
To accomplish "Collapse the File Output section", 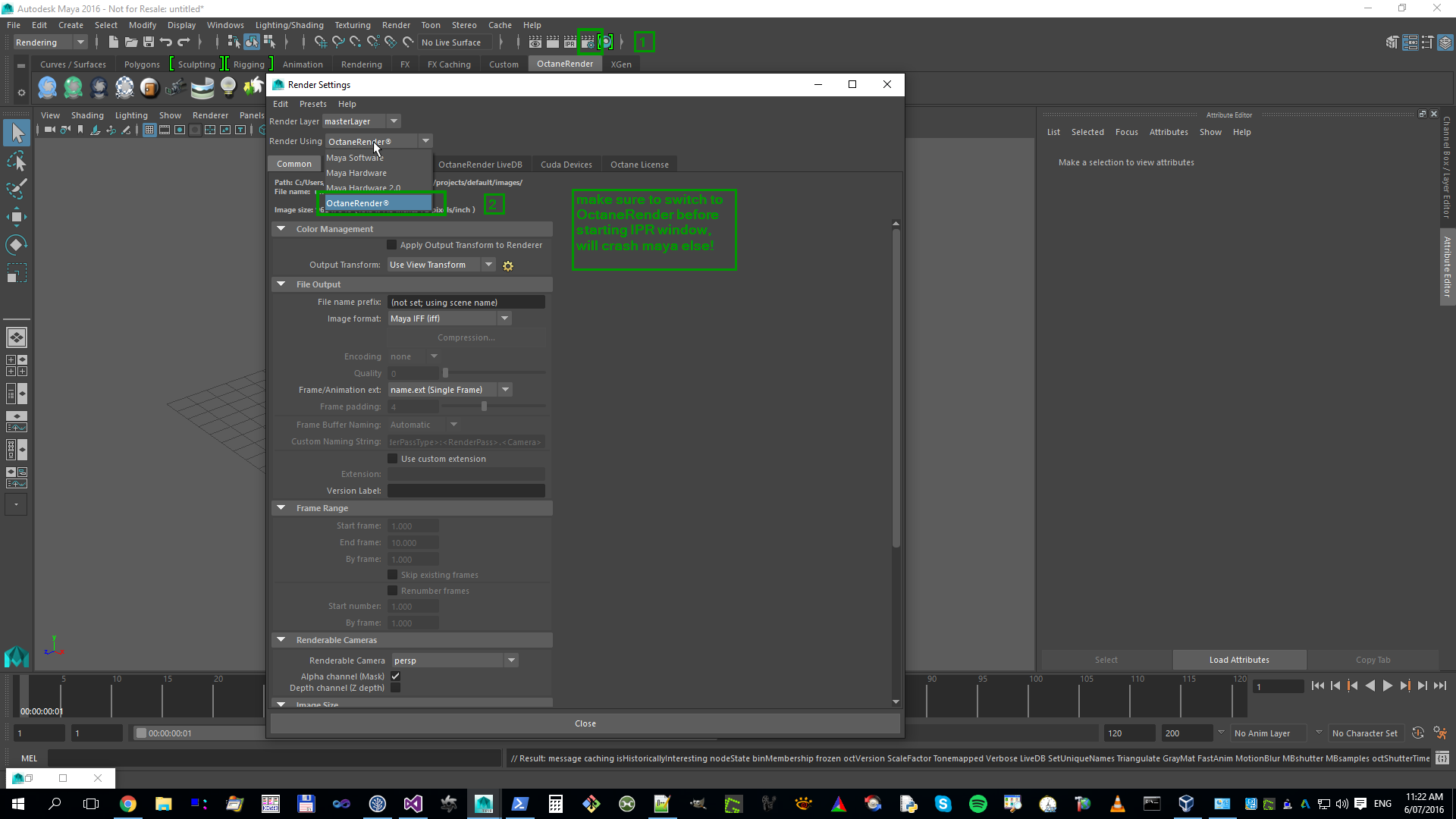I will 281,284.
